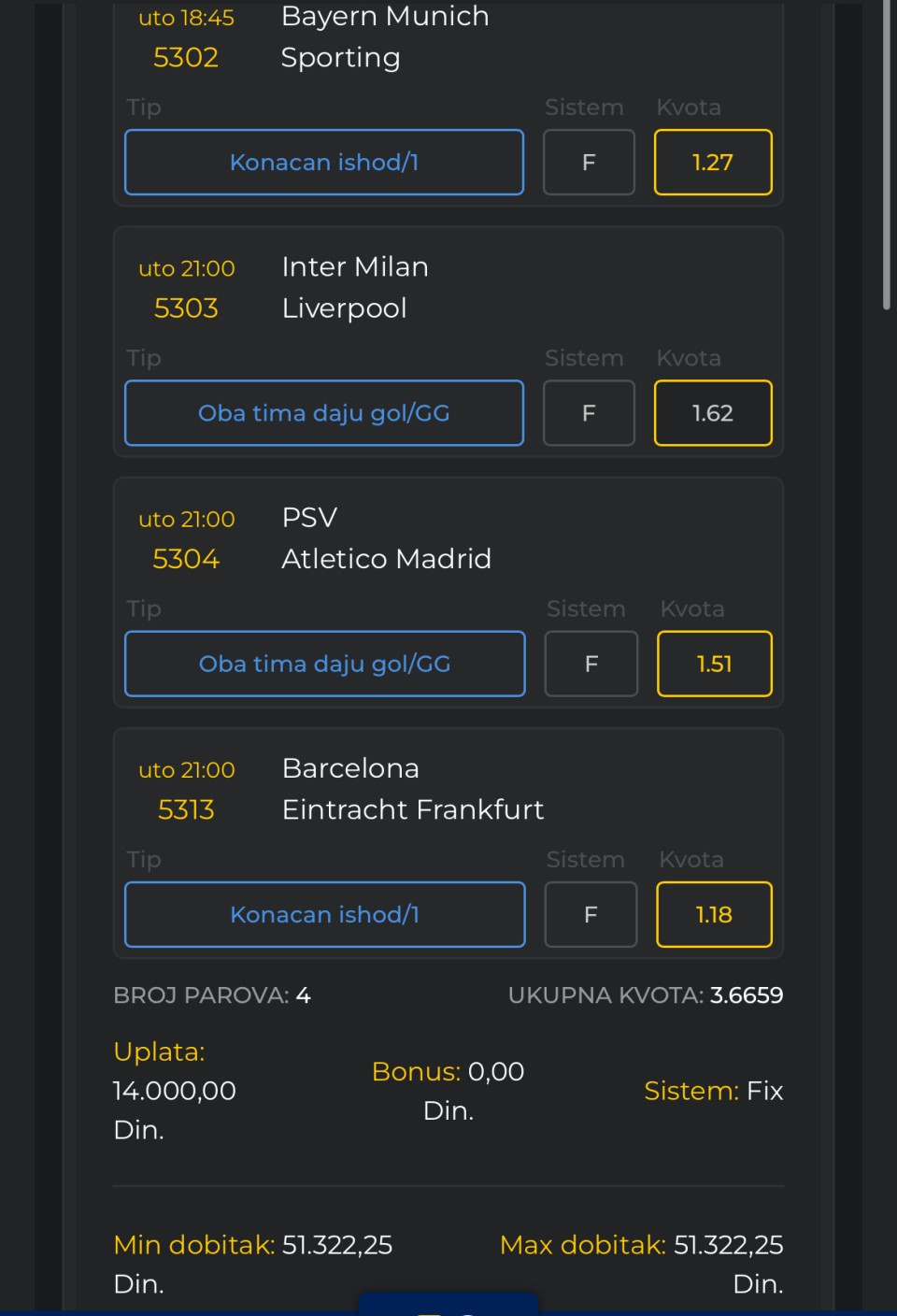
Task: Click match code 5302
Action: pyautogui.click(x=186, y=58)
